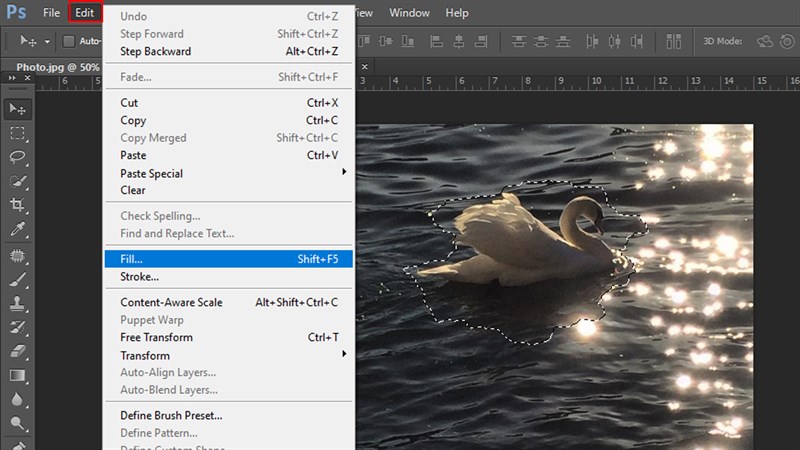The height and width of the screenshot is (450, 800).
Task: Click distribute horizontal centers icon
Action: tap(614, 41)
